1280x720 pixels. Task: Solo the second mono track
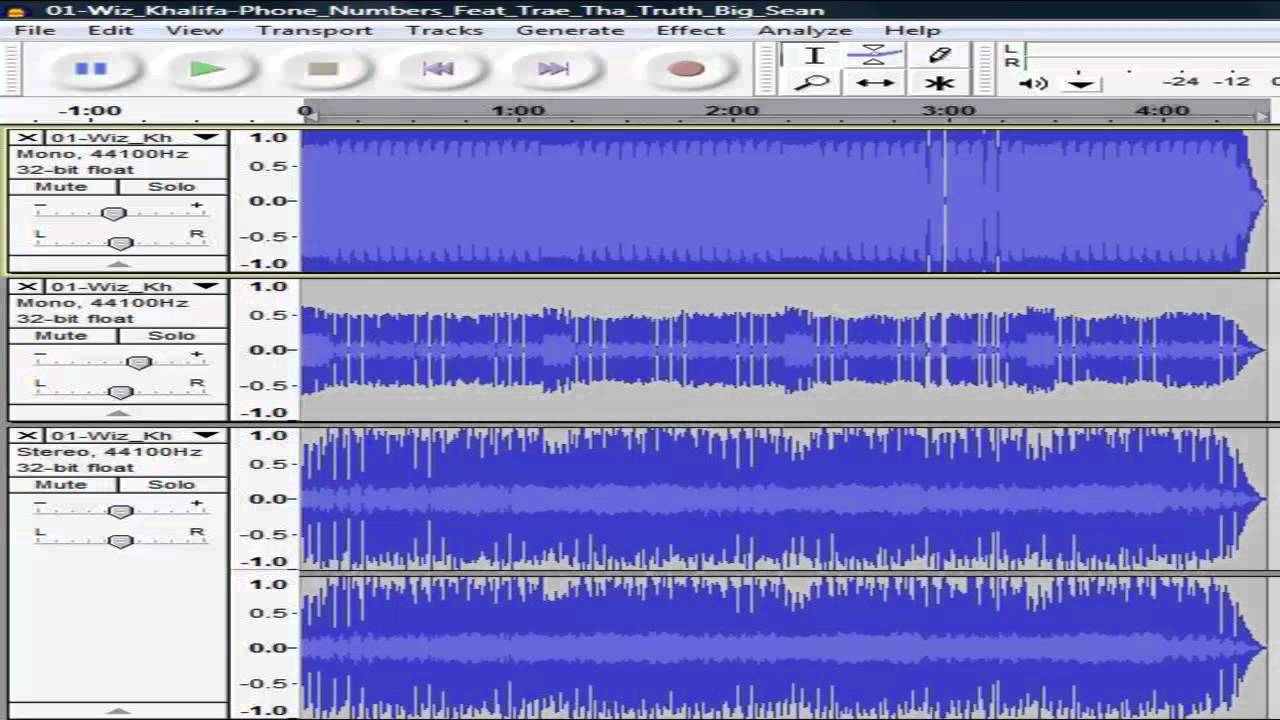171,336
